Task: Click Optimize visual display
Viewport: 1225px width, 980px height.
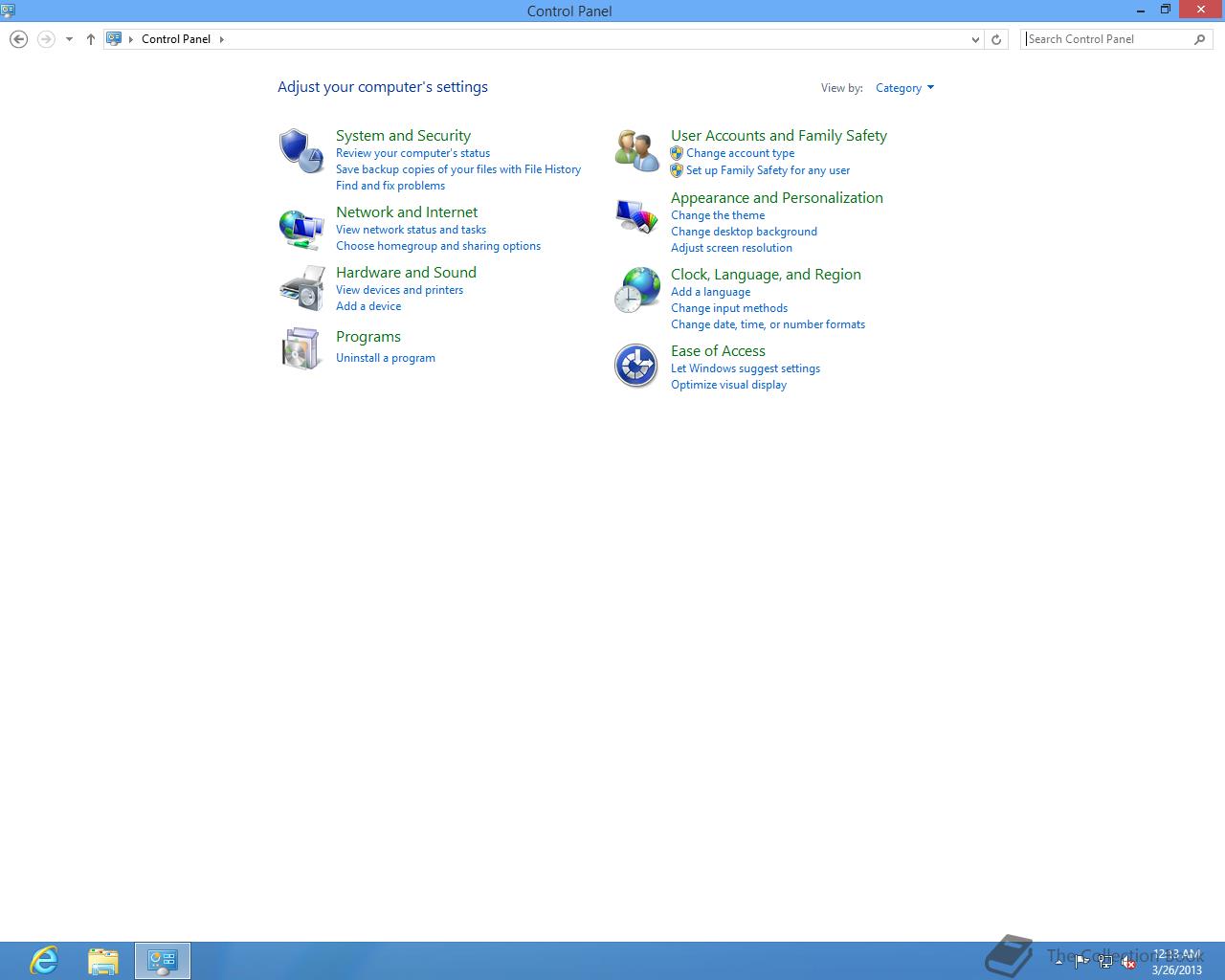Action: 728,385
